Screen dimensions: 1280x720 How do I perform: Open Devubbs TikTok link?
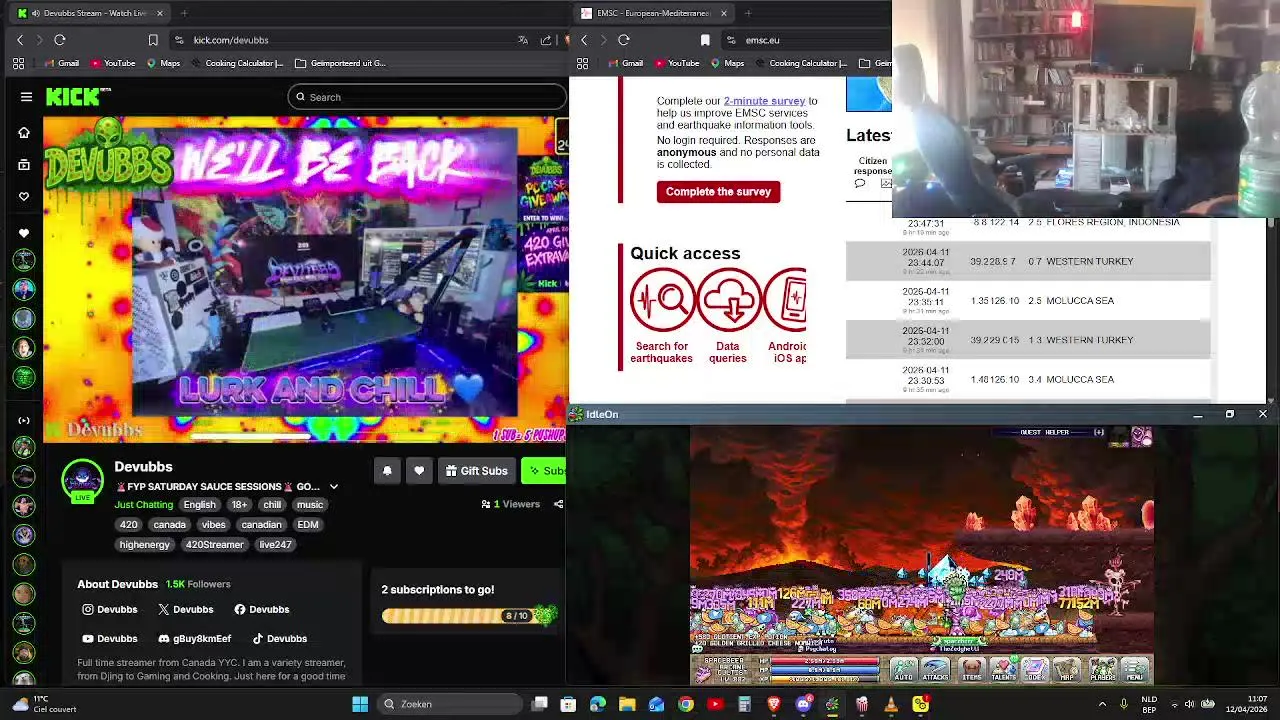tap(280, 638)
